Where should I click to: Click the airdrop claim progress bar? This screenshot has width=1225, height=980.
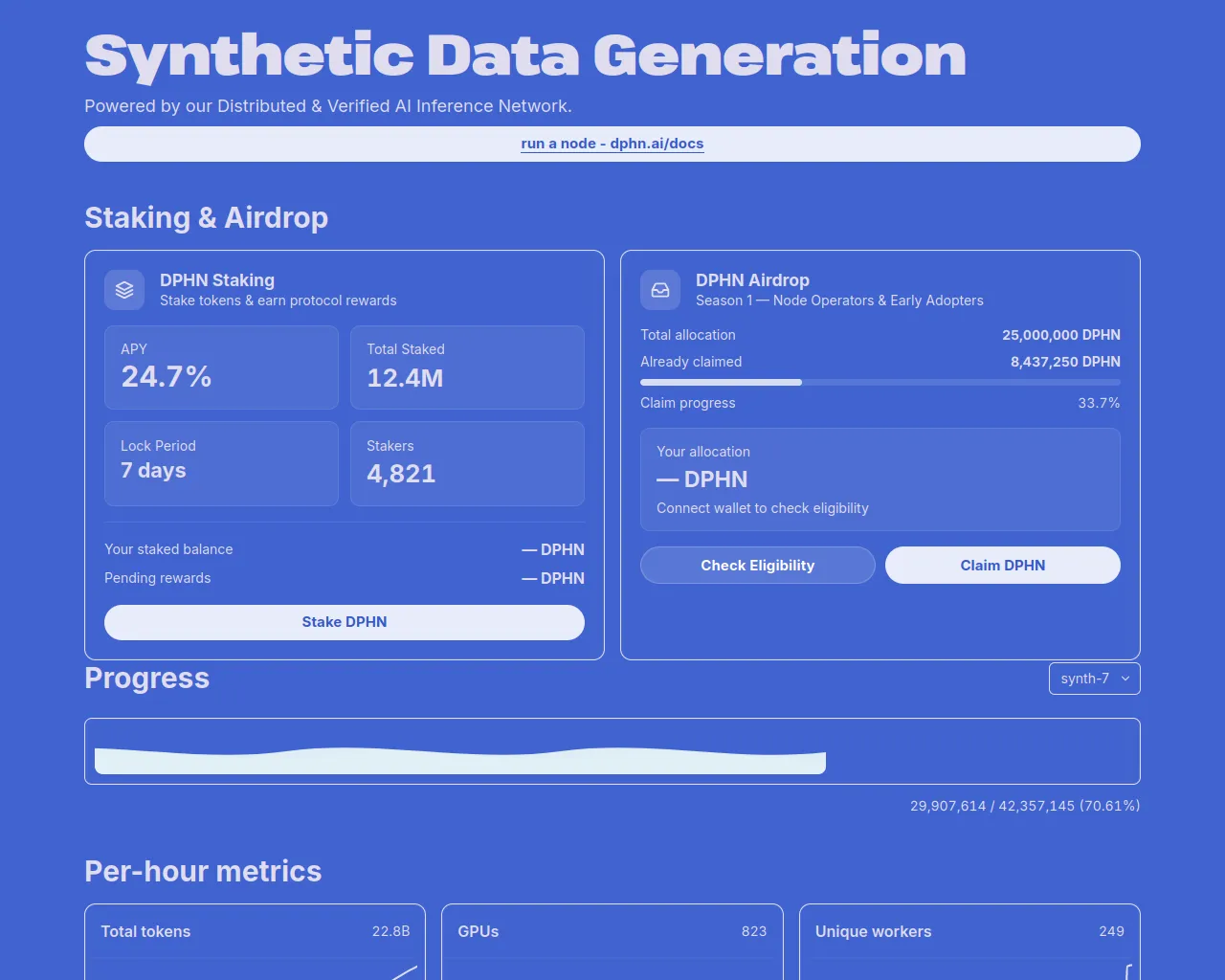tap(880, 382)
